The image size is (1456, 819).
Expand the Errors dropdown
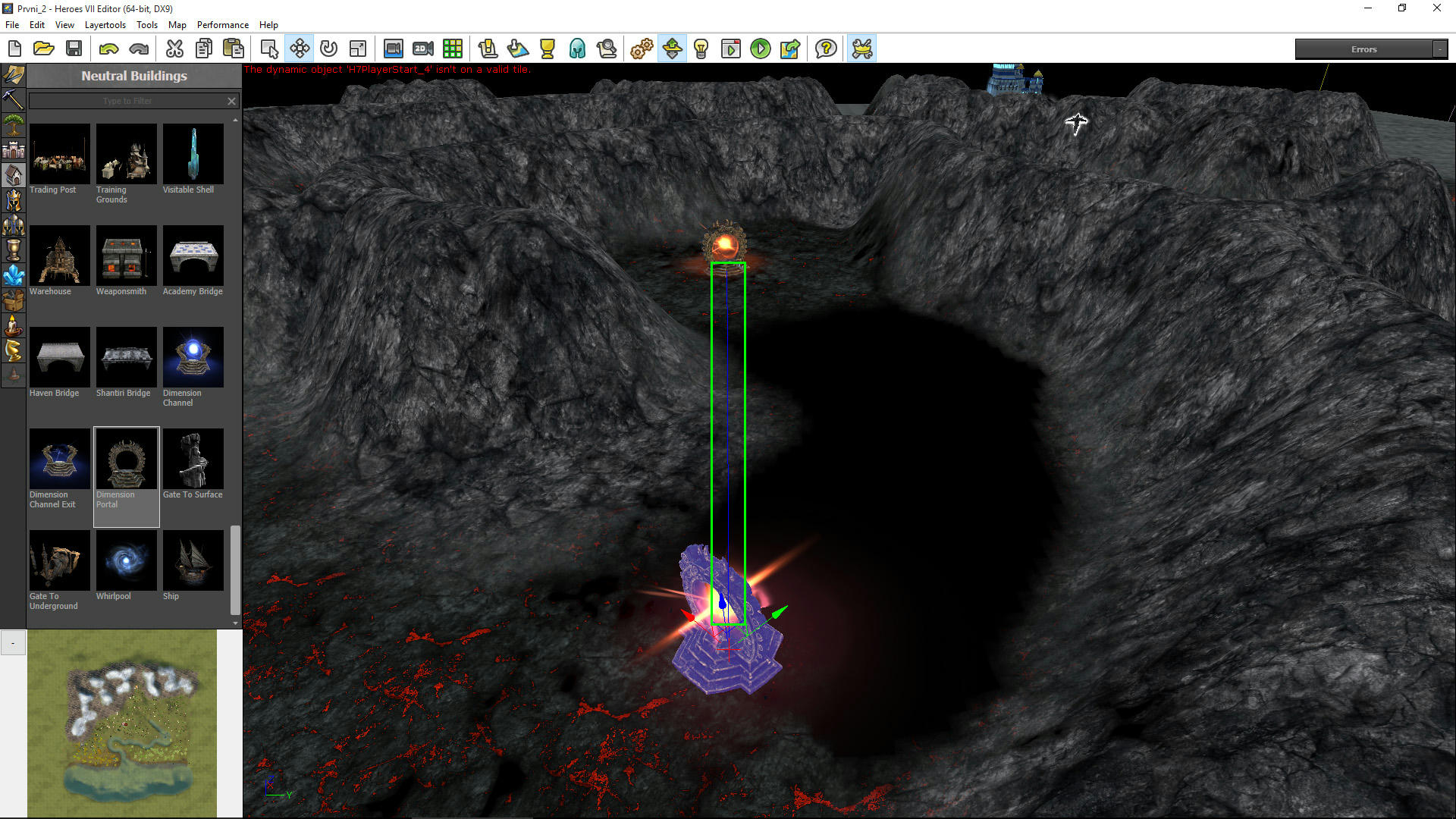click(1439, 49)
